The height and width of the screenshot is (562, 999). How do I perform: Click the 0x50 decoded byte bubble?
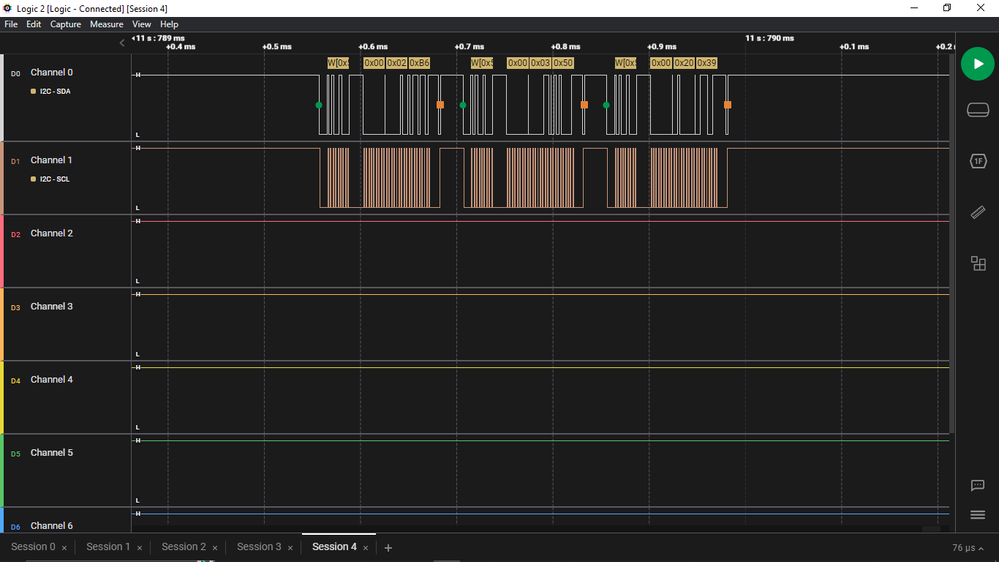coord(563,63)
